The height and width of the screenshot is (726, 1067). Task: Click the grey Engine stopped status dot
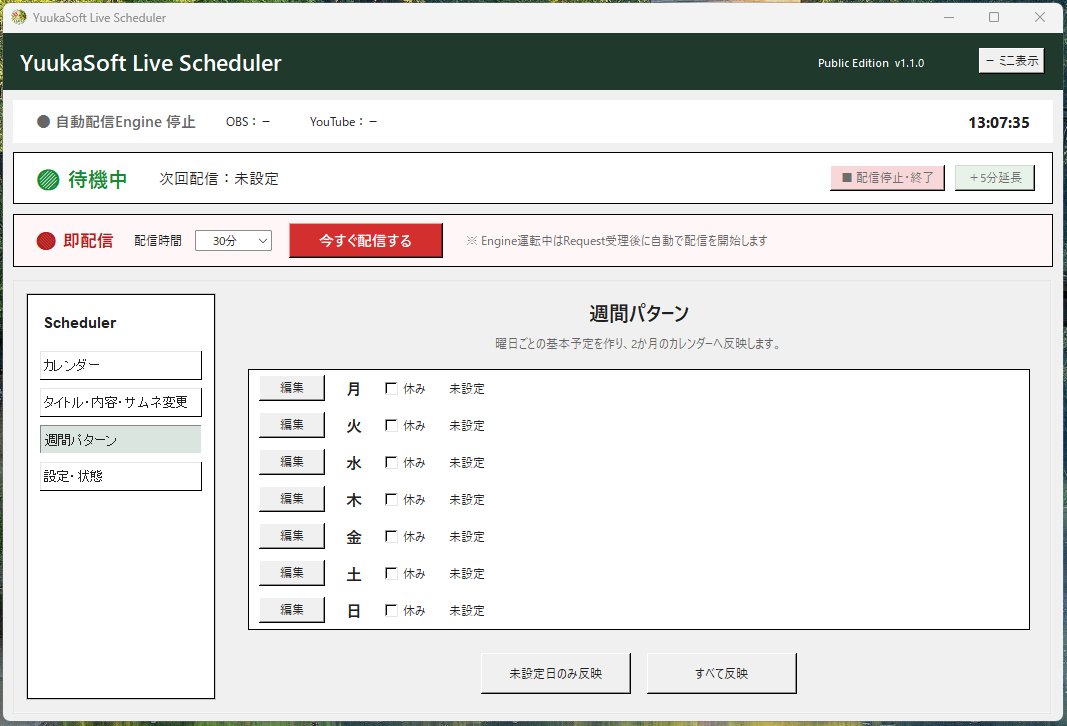(x=44, y=122)
